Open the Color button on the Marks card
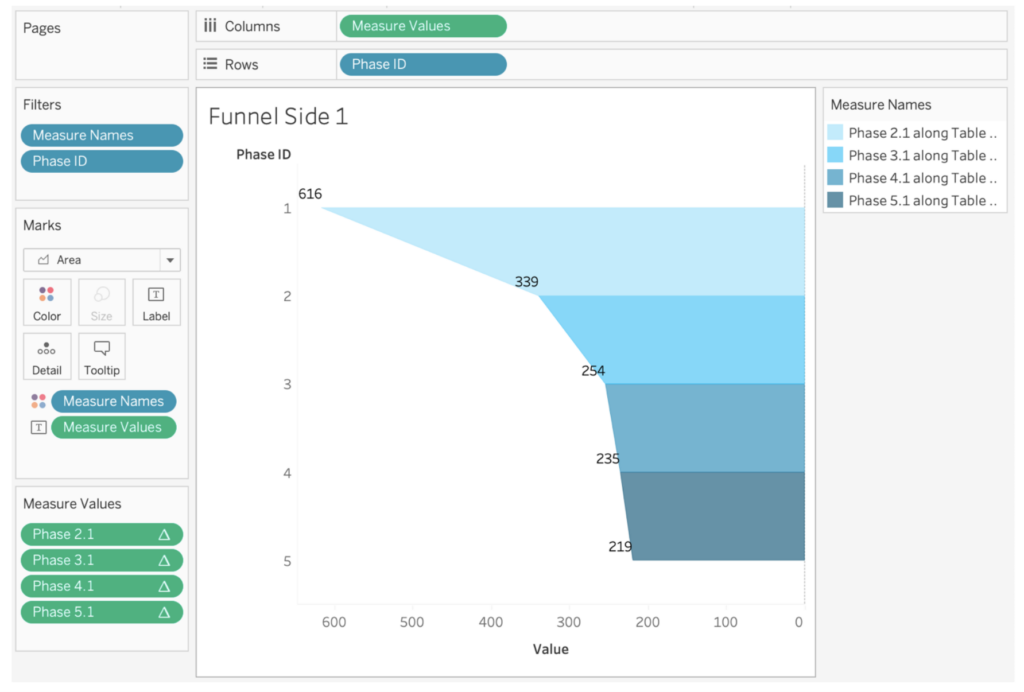The height and width of the screenshot is (692, 1024). click(x=47, y=302)
